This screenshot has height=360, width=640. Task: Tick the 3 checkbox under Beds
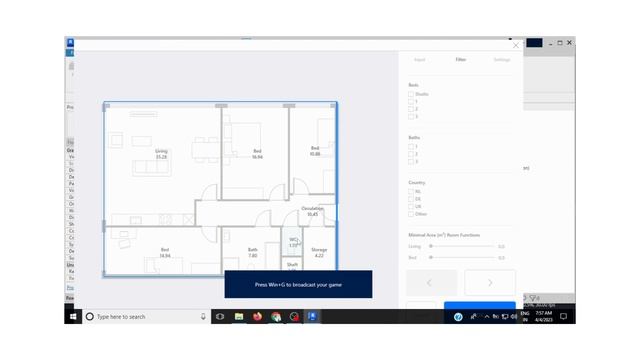click(411, 117)
